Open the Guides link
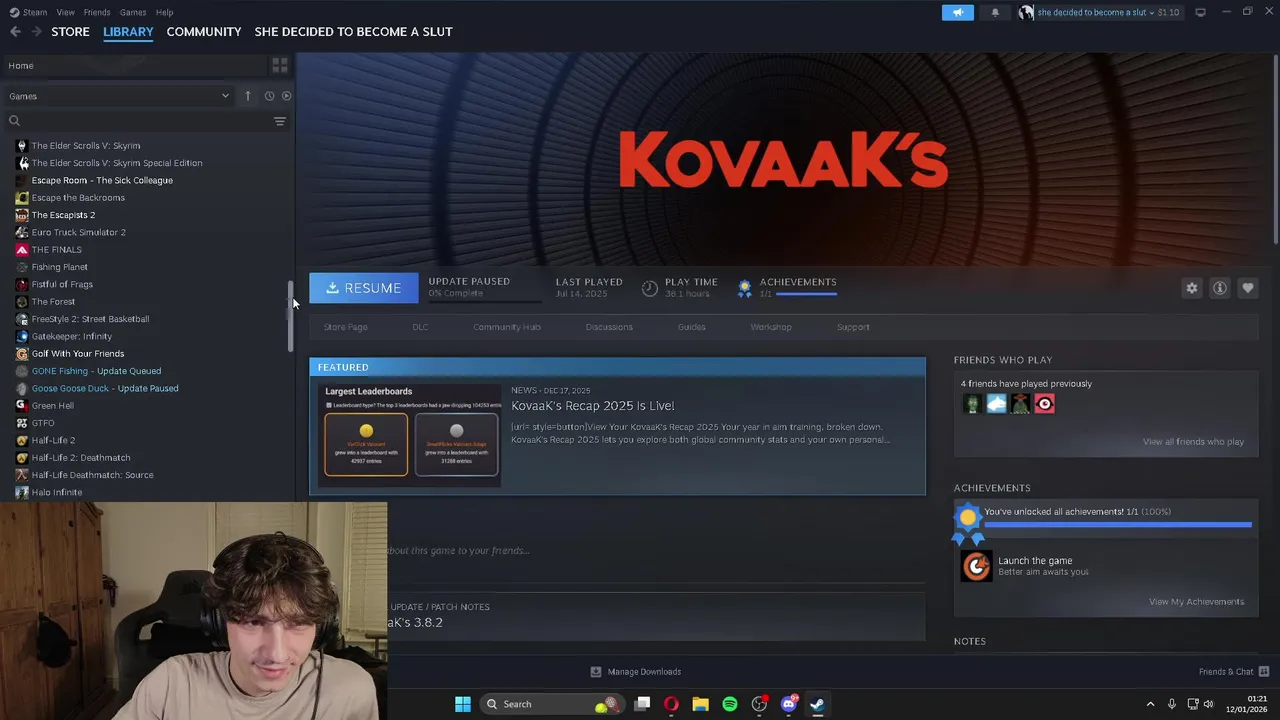The height and width of the screenshot is (720, 1280). click(x=691, y=327)
